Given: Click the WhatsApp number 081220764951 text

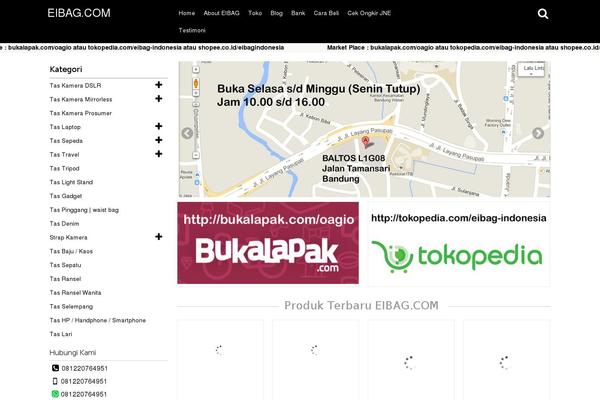Looking at the screenshot, I should tap(84, 394).
